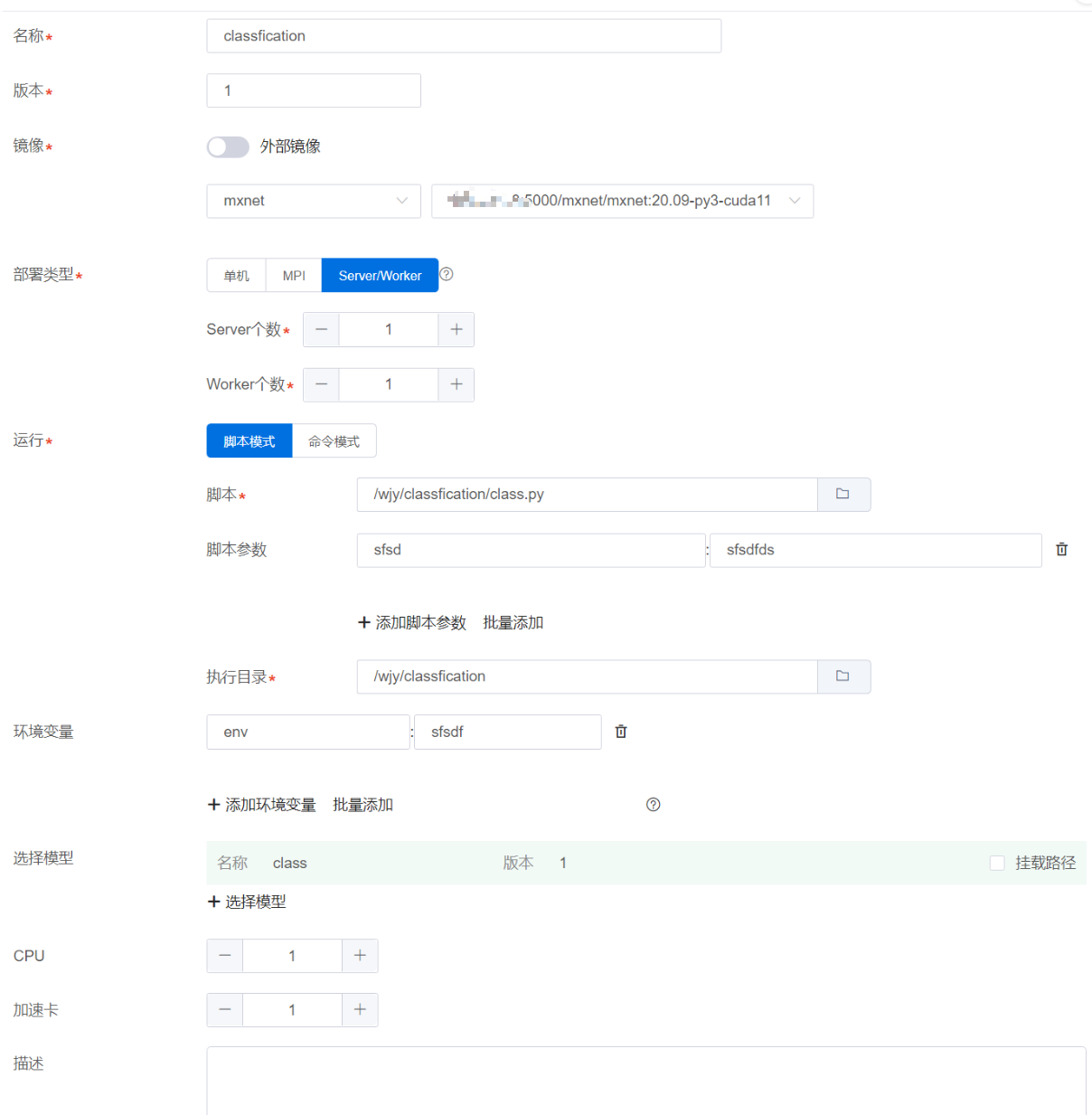Screen dimensions: 1092x1115
Task: Click the plus button to select a model
Action: pyautogui.click(x=247, y=902)
